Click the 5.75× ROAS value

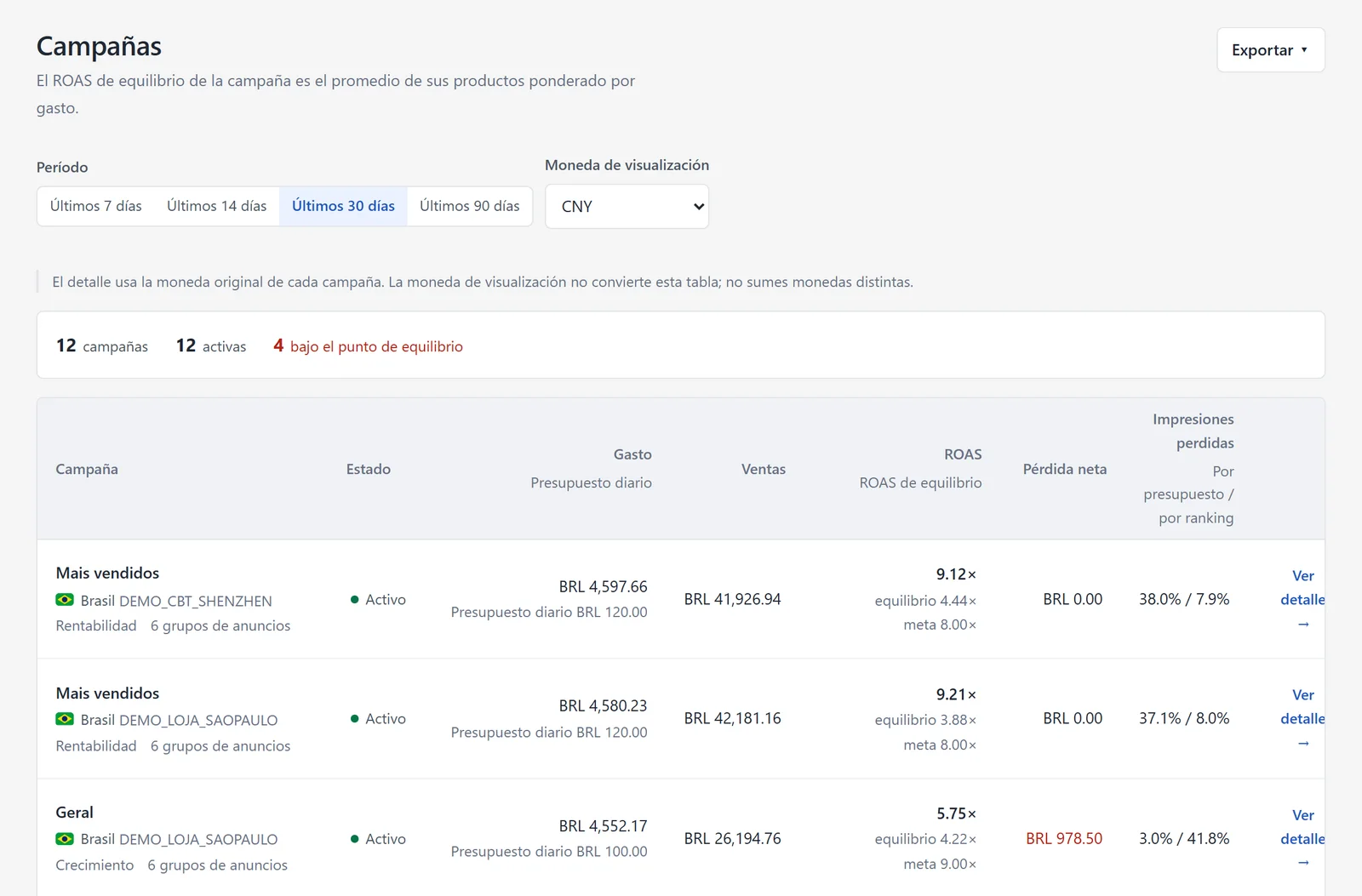[x=957, y=814]
